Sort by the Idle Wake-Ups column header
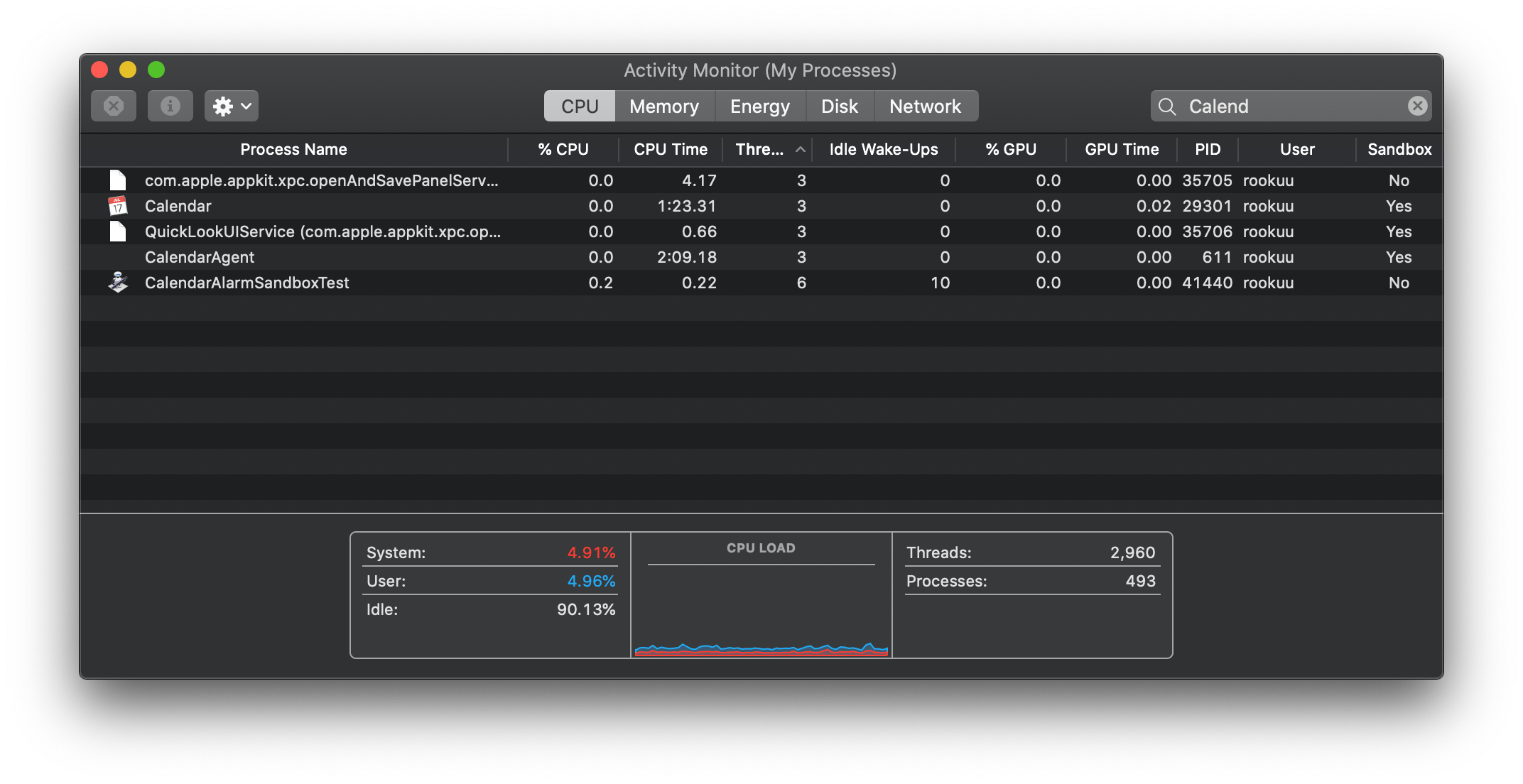1523x784 pixels. (884, 149)
